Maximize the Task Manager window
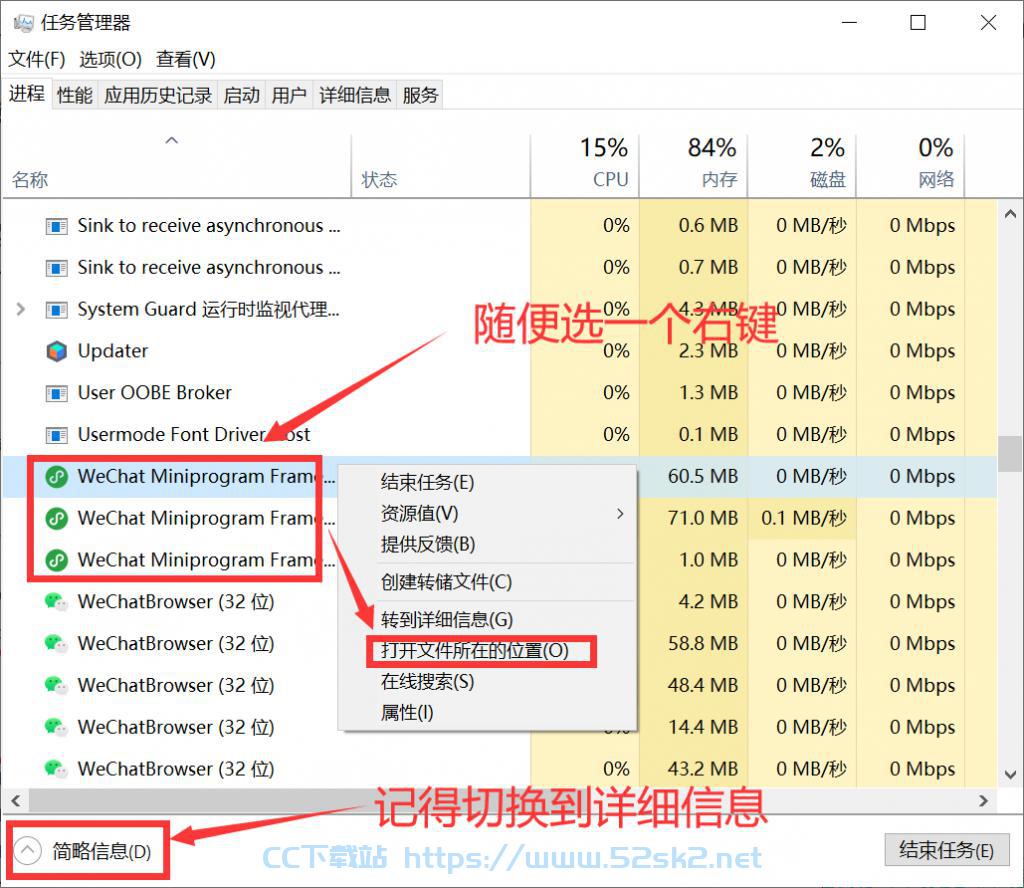This screenshot has height=888, width=1024. coord(918,23)
